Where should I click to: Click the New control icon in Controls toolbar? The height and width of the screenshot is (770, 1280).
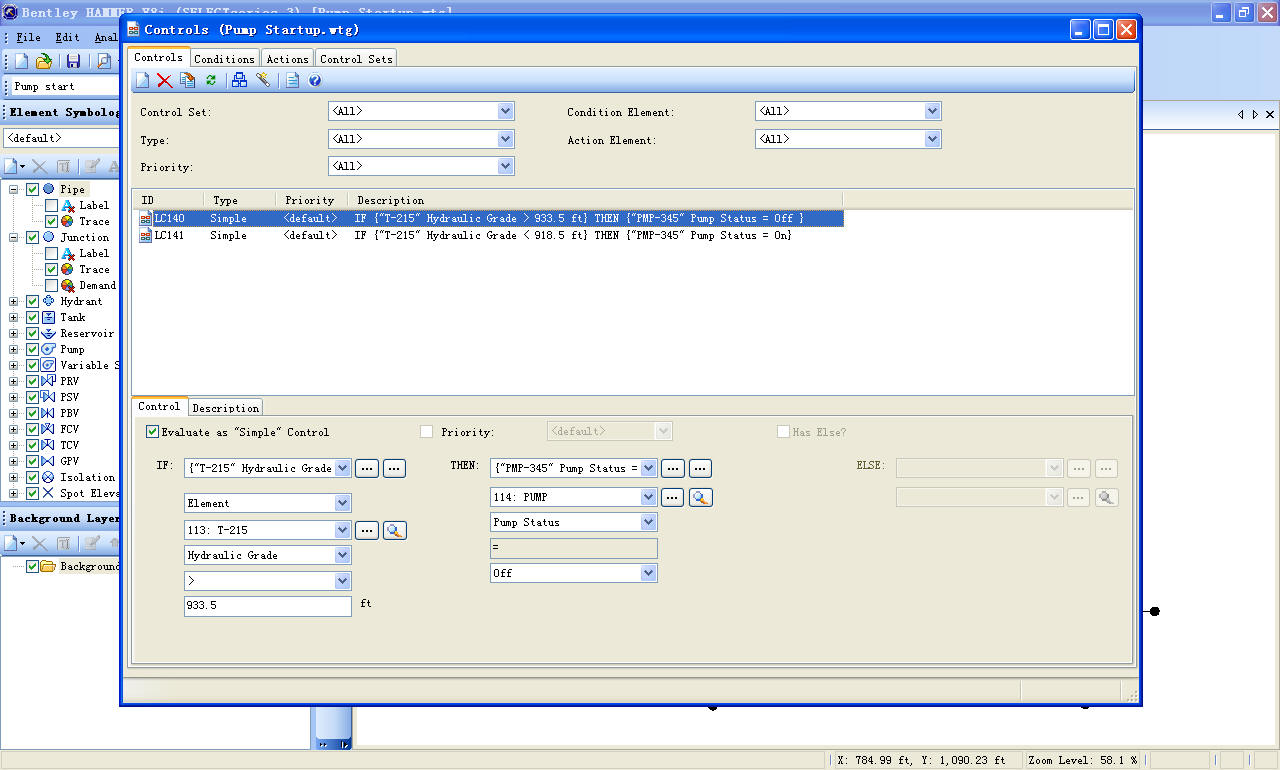143,80
